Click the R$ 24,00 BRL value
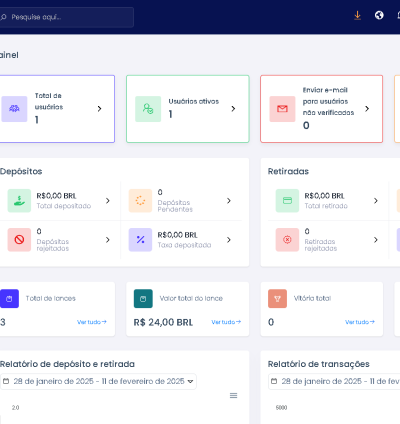Viewport: 400px width, 424px height. pyautogui.click(x=163, y=322)
